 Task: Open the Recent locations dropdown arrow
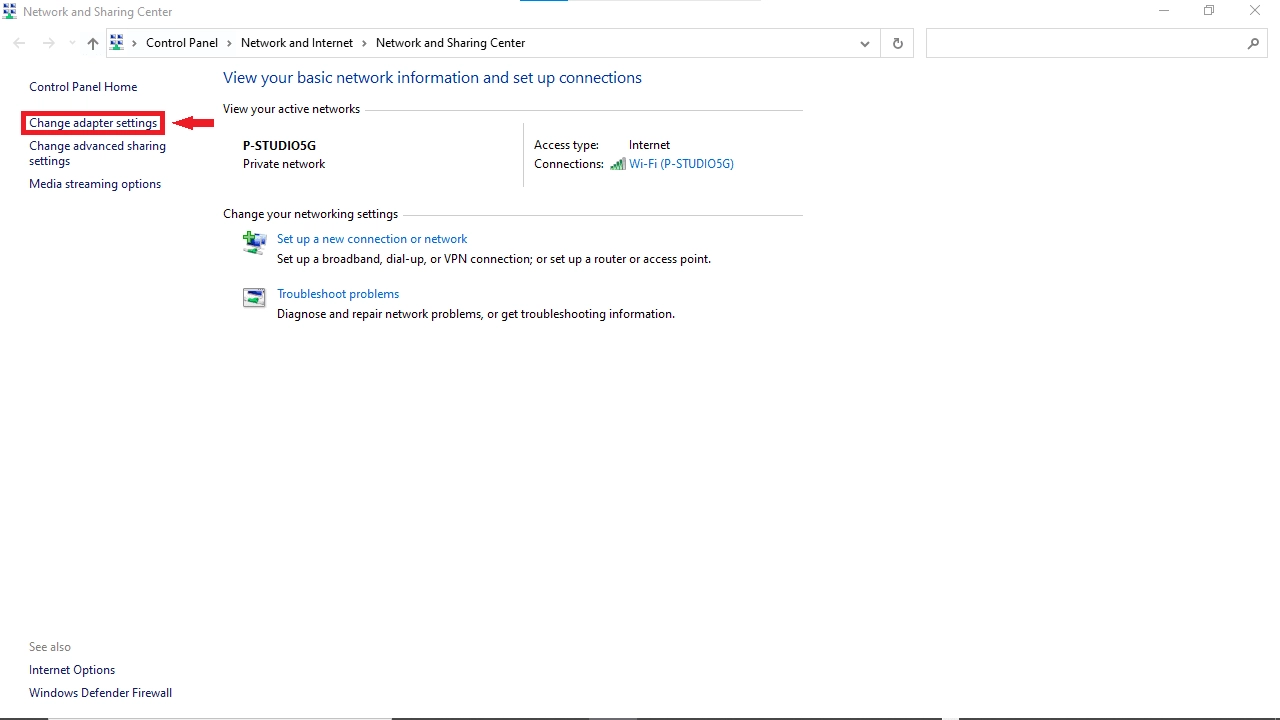(x=72, y=43)
